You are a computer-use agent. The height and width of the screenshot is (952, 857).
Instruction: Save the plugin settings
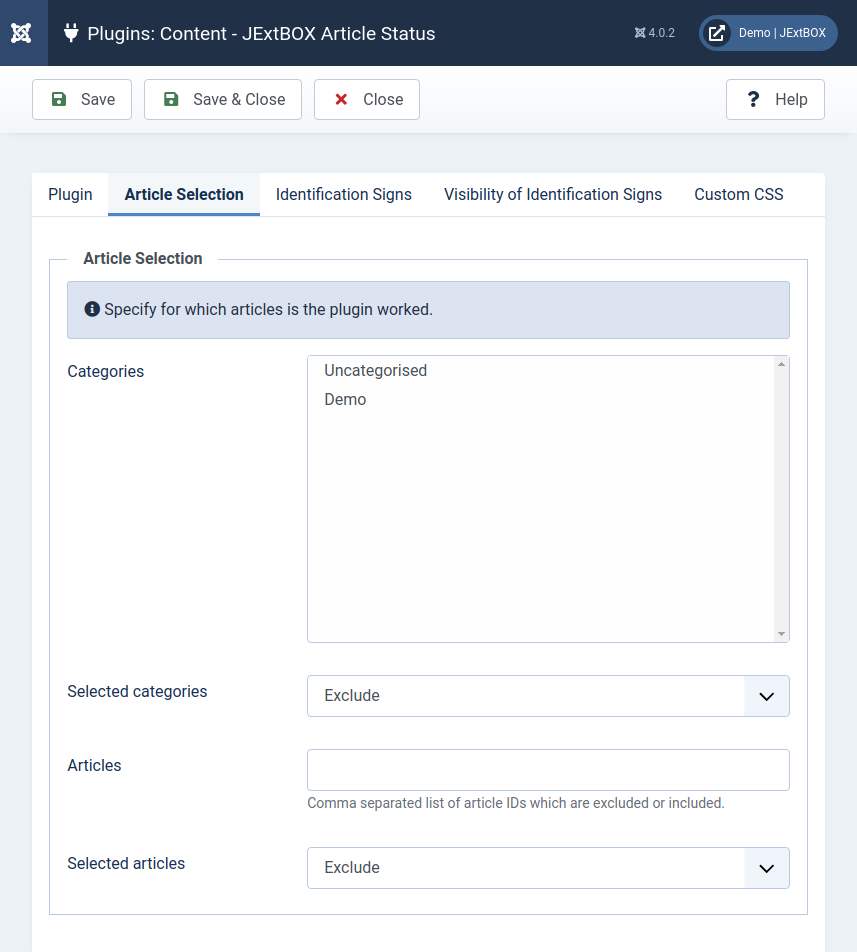tap(82, 100)
